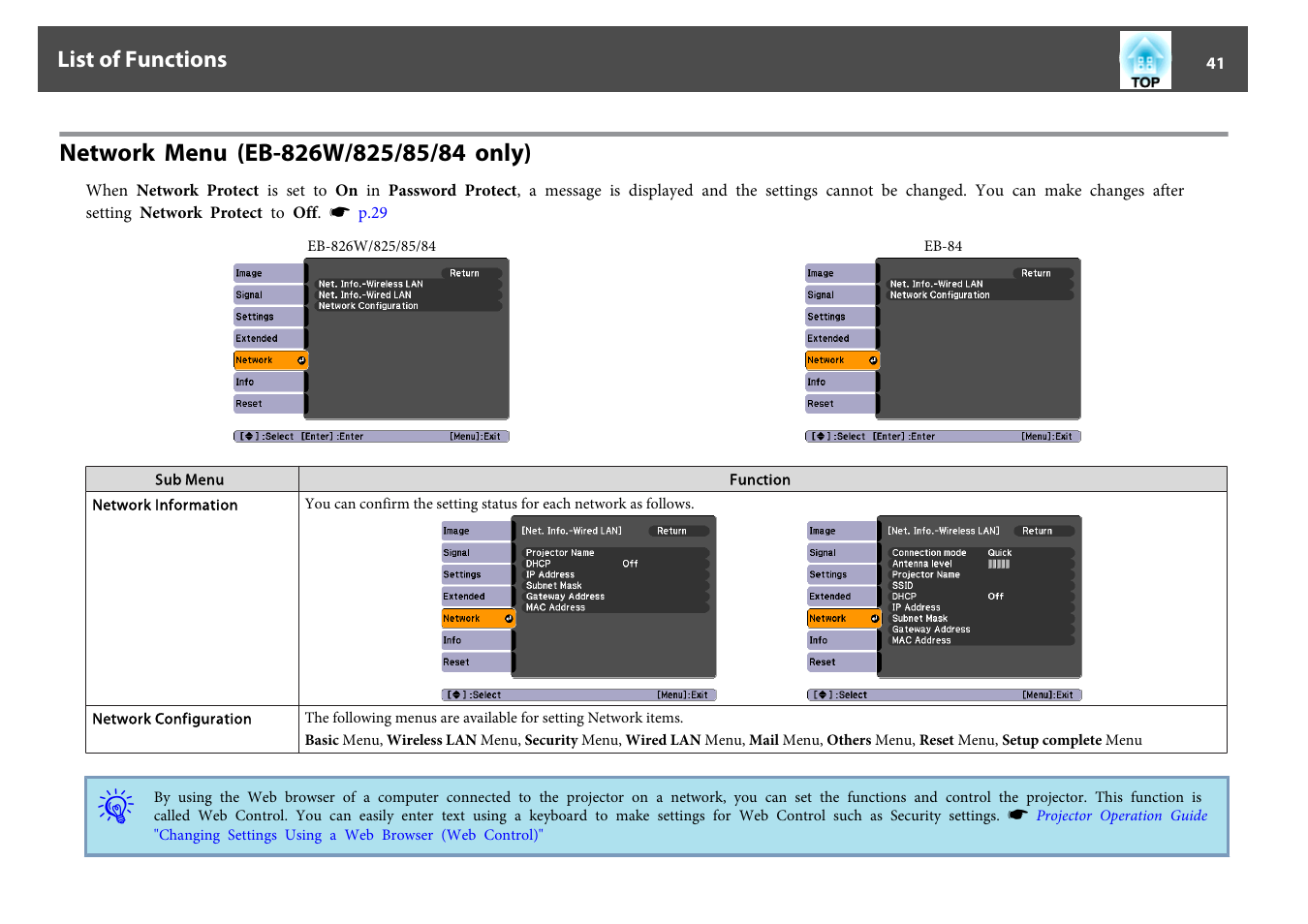Viewport: 1308px width, 924px height.
Task: Select Info tab in EB-826W/825/85/84 menu screenshot
Action: [x=269, y=382]
